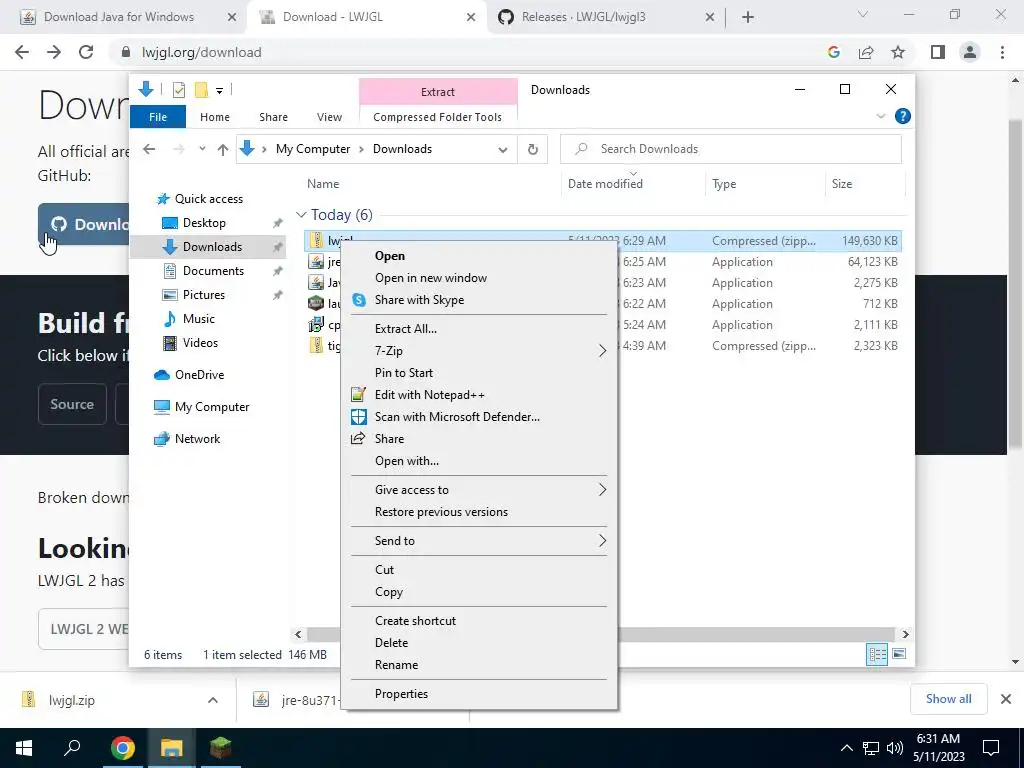The height and width of the screenshot is (768, 1024).
Task: Select Scan with Microsoft Defender
Action: pyautogui.click(x=457, y=417)
